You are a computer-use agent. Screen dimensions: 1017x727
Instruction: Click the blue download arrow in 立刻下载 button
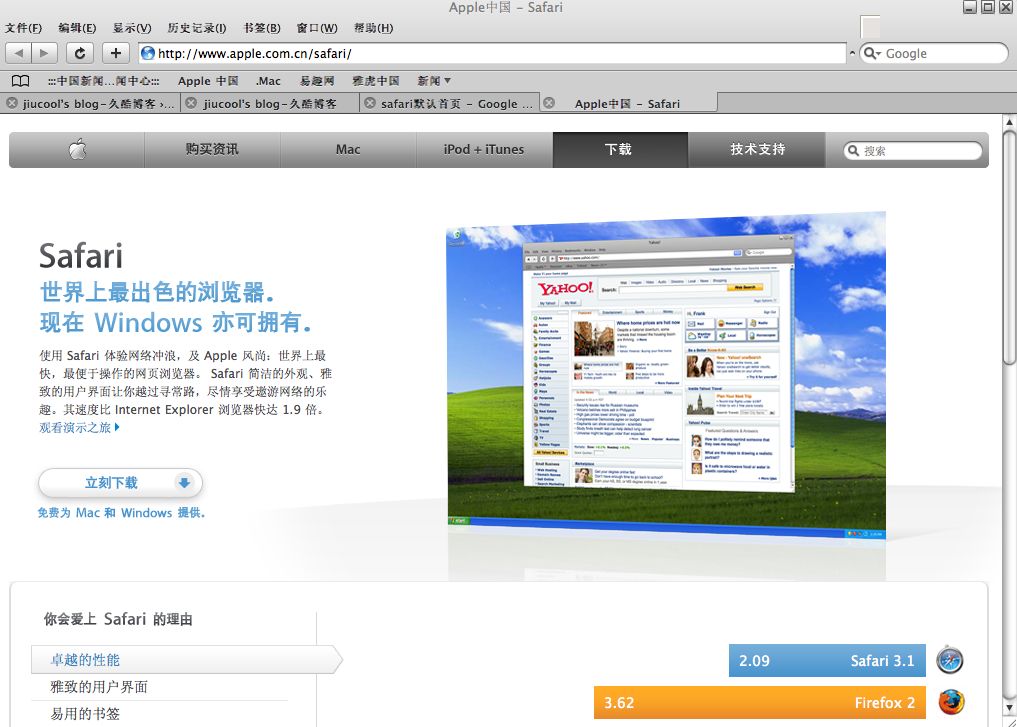[x=184, y=483]
